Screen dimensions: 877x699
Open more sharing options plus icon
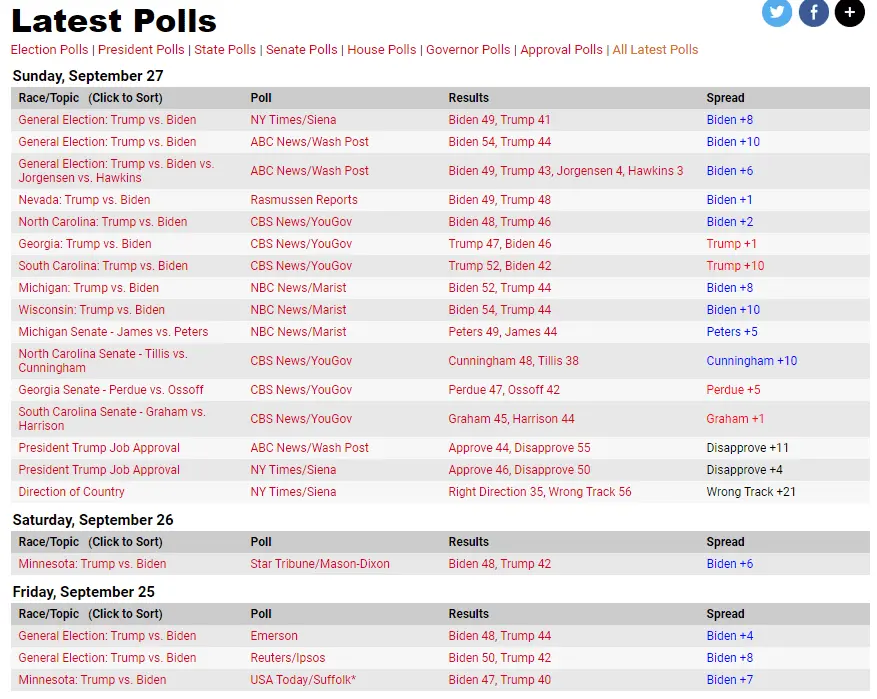tap(849, 13)
